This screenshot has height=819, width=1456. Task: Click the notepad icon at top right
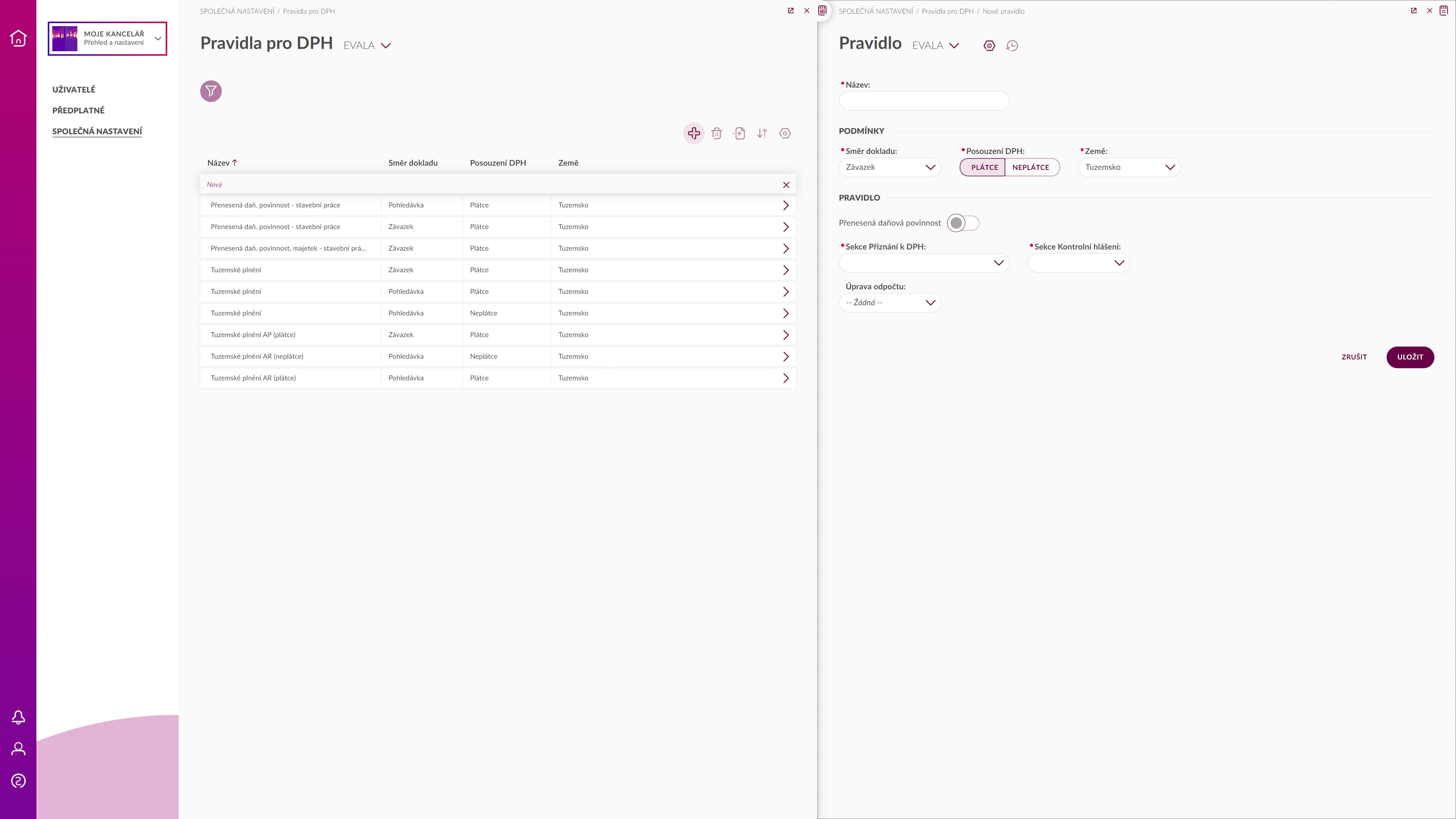(x=1443, y=10)
